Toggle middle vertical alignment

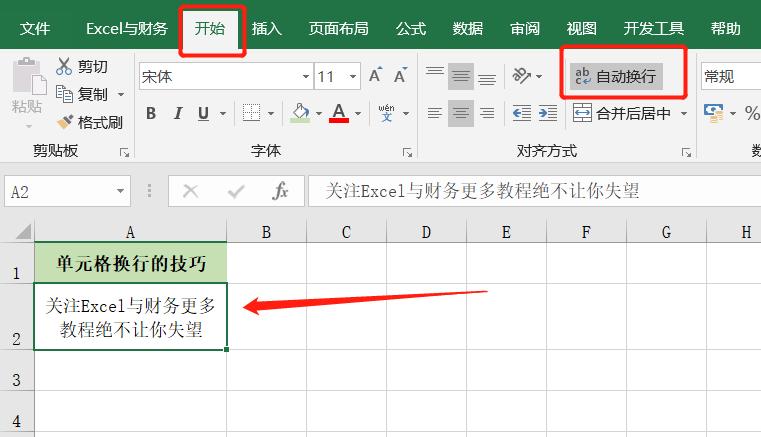[461, 76]
